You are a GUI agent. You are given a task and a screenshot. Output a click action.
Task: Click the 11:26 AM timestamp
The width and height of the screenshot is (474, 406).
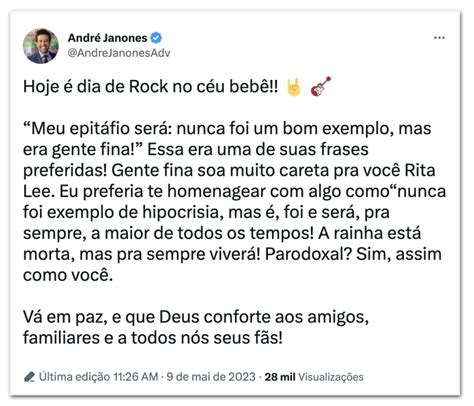(136, 377)
